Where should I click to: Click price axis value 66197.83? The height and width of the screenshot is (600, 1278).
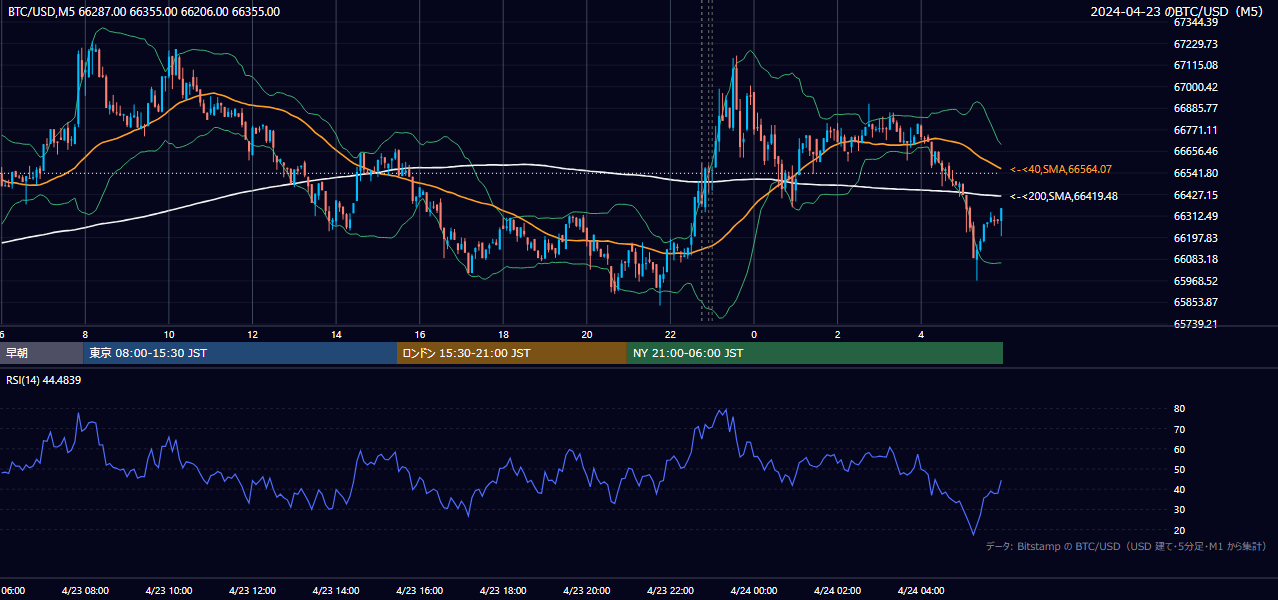(x=1196, y=238)
